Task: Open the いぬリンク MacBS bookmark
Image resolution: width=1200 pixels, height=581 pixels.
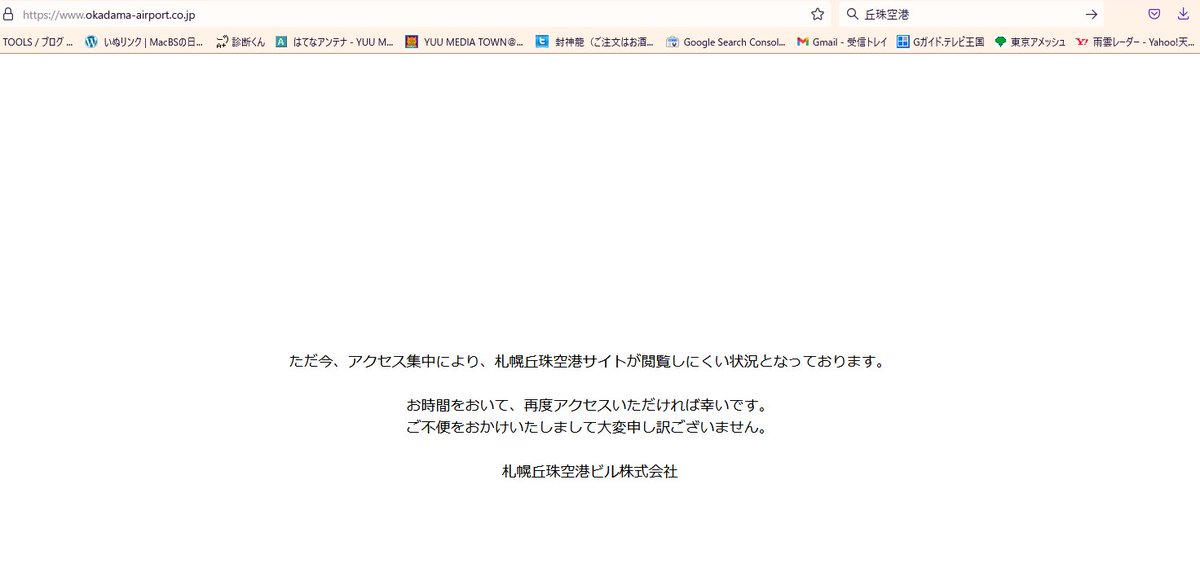Action: tap(144, 42)
